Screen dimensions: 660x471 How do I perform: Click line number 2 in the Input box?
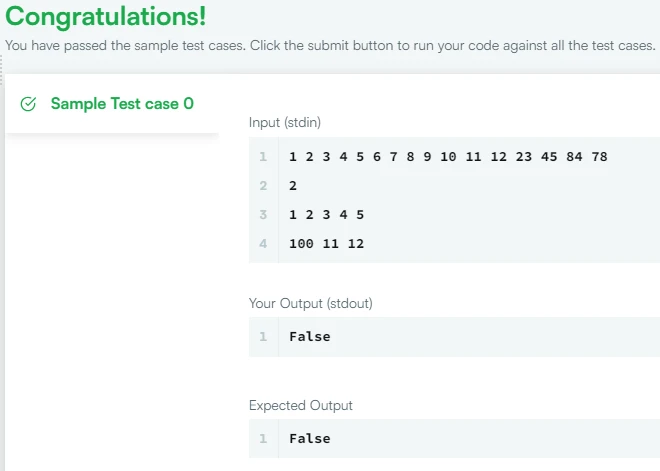(x=263, y=186)
